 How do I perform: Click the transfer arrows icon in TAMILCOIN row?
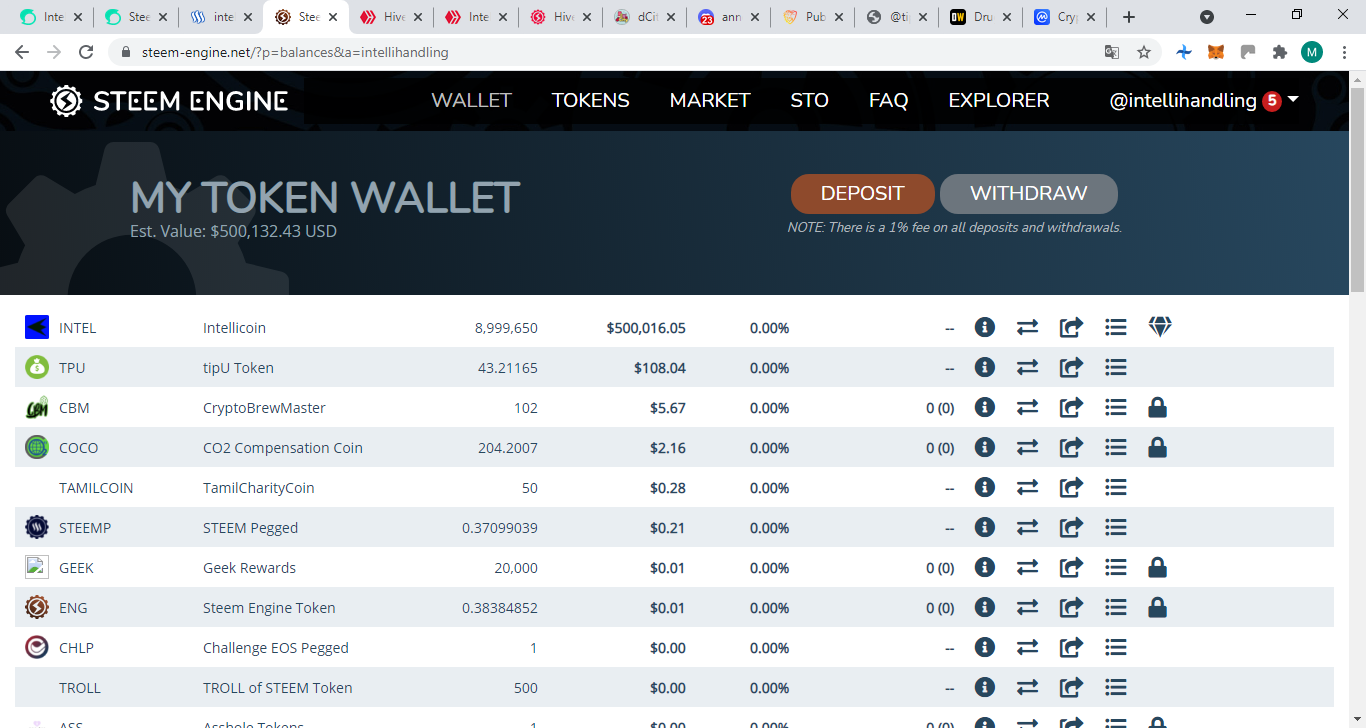pyautogui.click(x=1028, y=487)
